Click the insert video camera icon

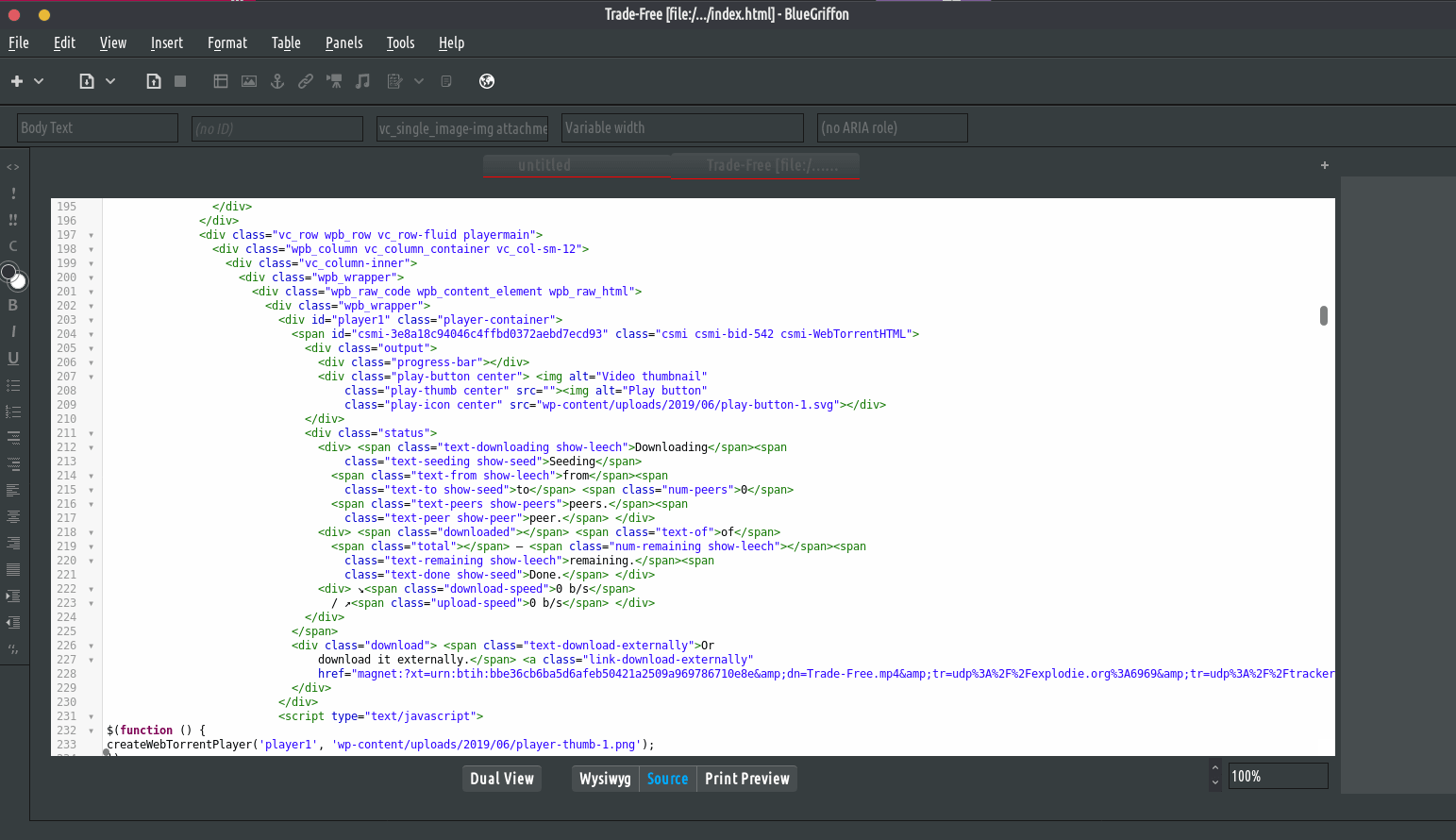click(x=334, y=81)
